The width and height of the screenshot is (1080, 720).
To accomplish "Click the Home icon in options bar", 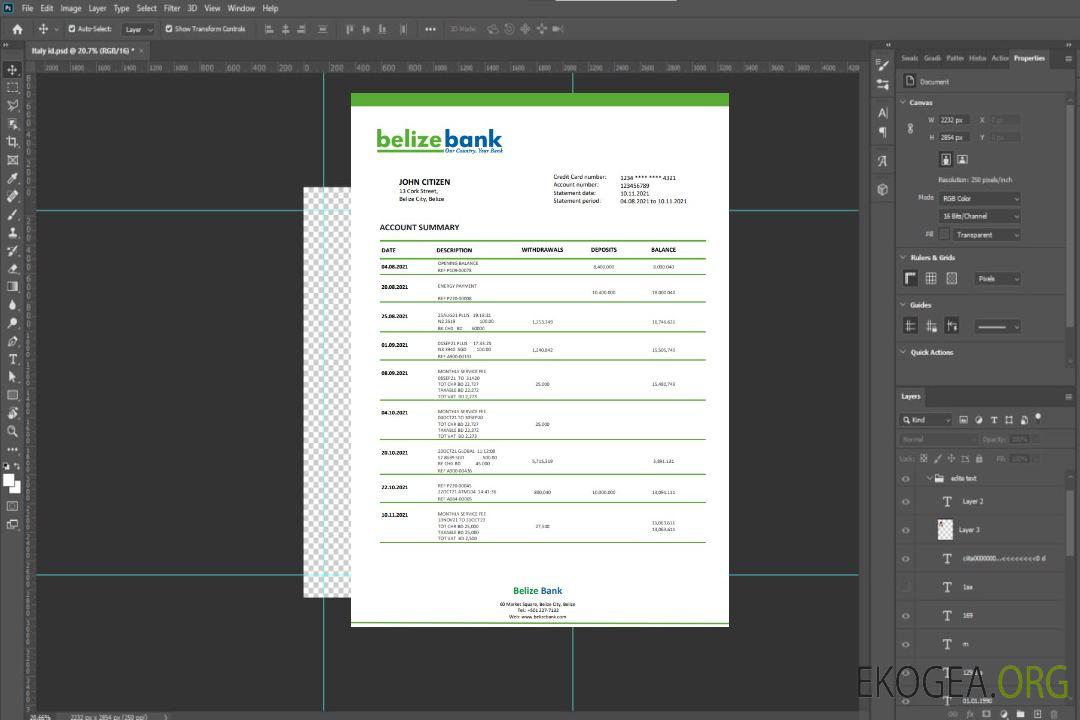I will point(17,29).
